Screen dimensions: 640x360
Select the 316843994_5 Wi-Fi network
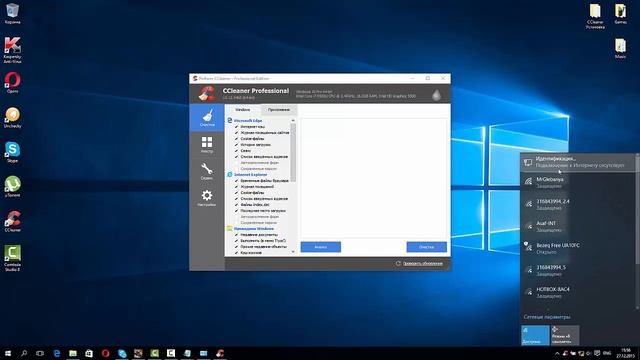[x=578, y=270]
